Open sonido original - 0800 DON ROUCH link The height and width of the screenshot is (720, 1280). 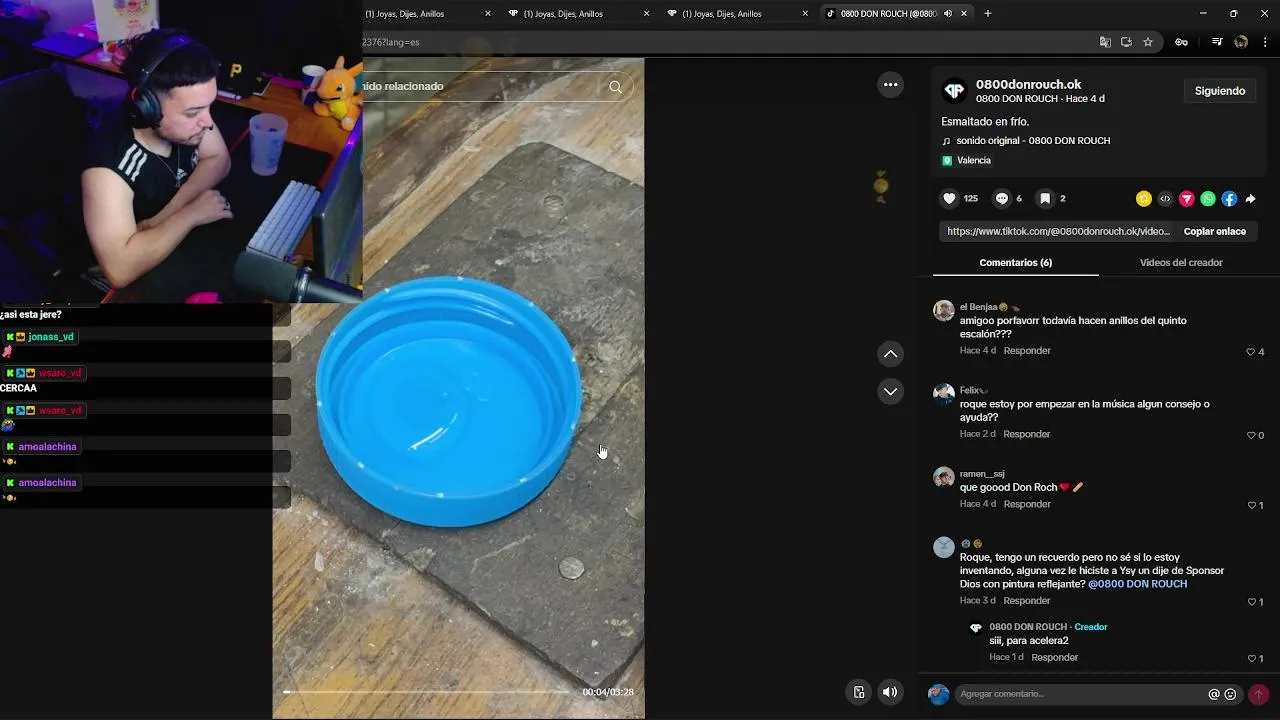[x=1033, y=141]
